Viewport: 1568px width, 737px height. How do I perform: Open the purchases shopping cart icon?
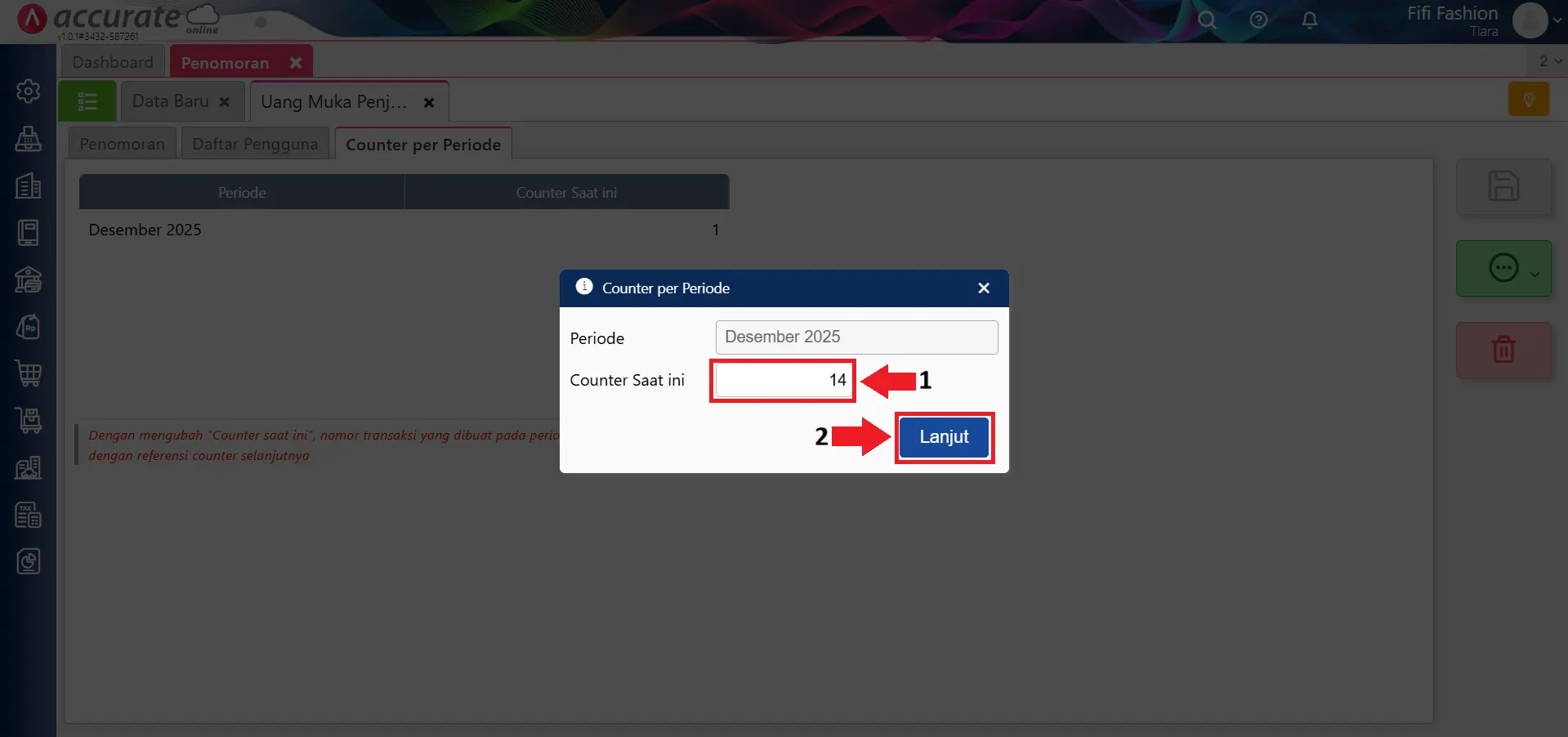pos(29,373)
